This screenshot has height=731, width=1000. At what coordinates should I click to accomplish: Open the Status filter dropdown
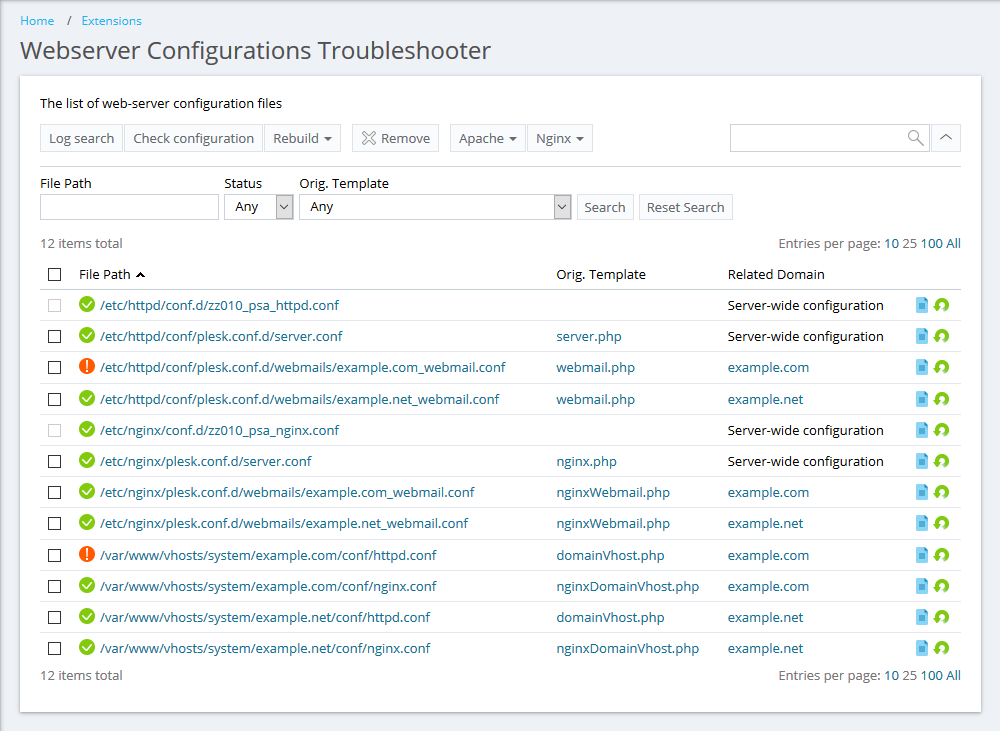click(258, 207)
